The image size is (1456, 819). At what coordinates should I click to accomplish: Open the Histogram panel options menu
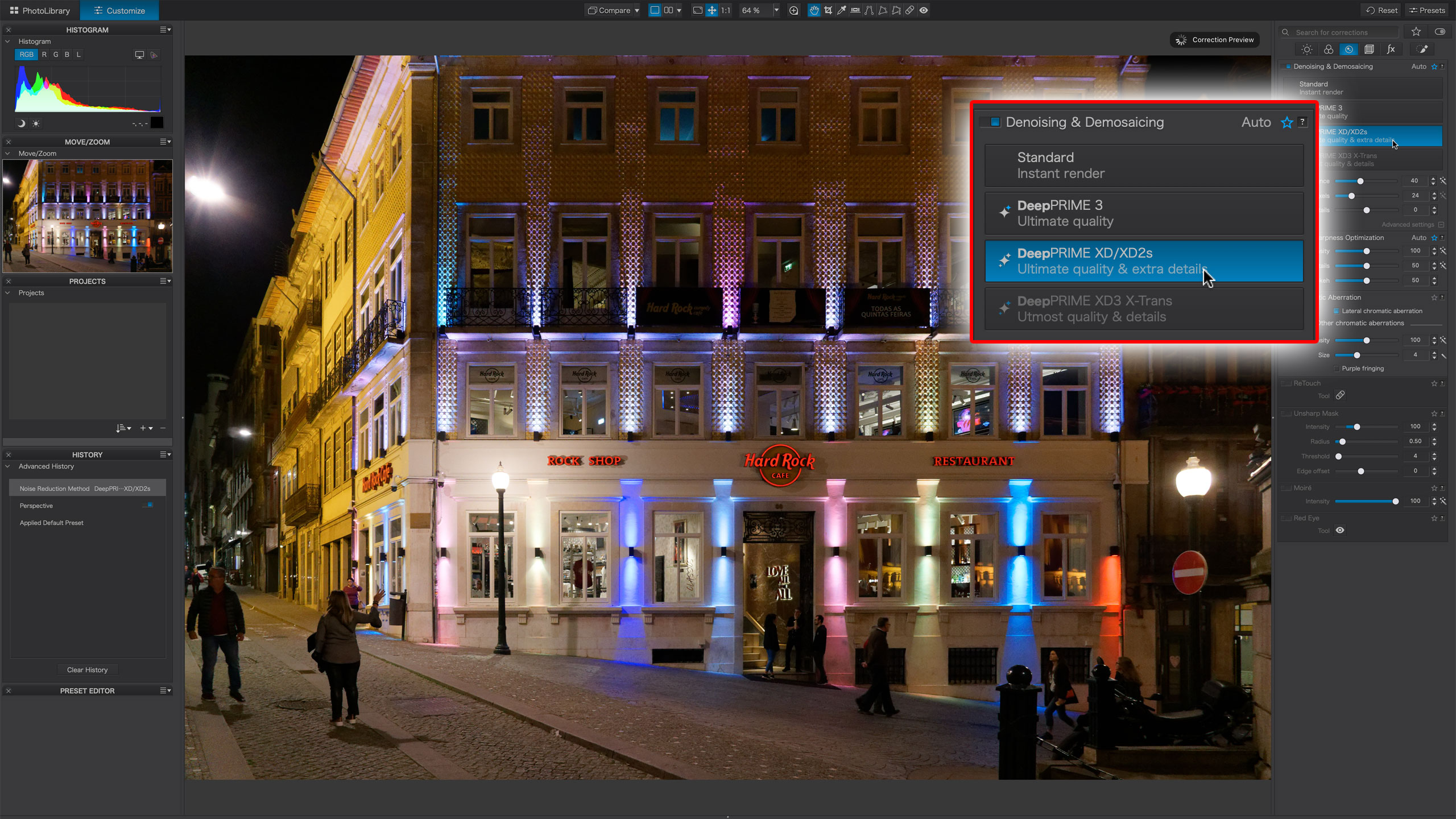(x=165, y=30)
